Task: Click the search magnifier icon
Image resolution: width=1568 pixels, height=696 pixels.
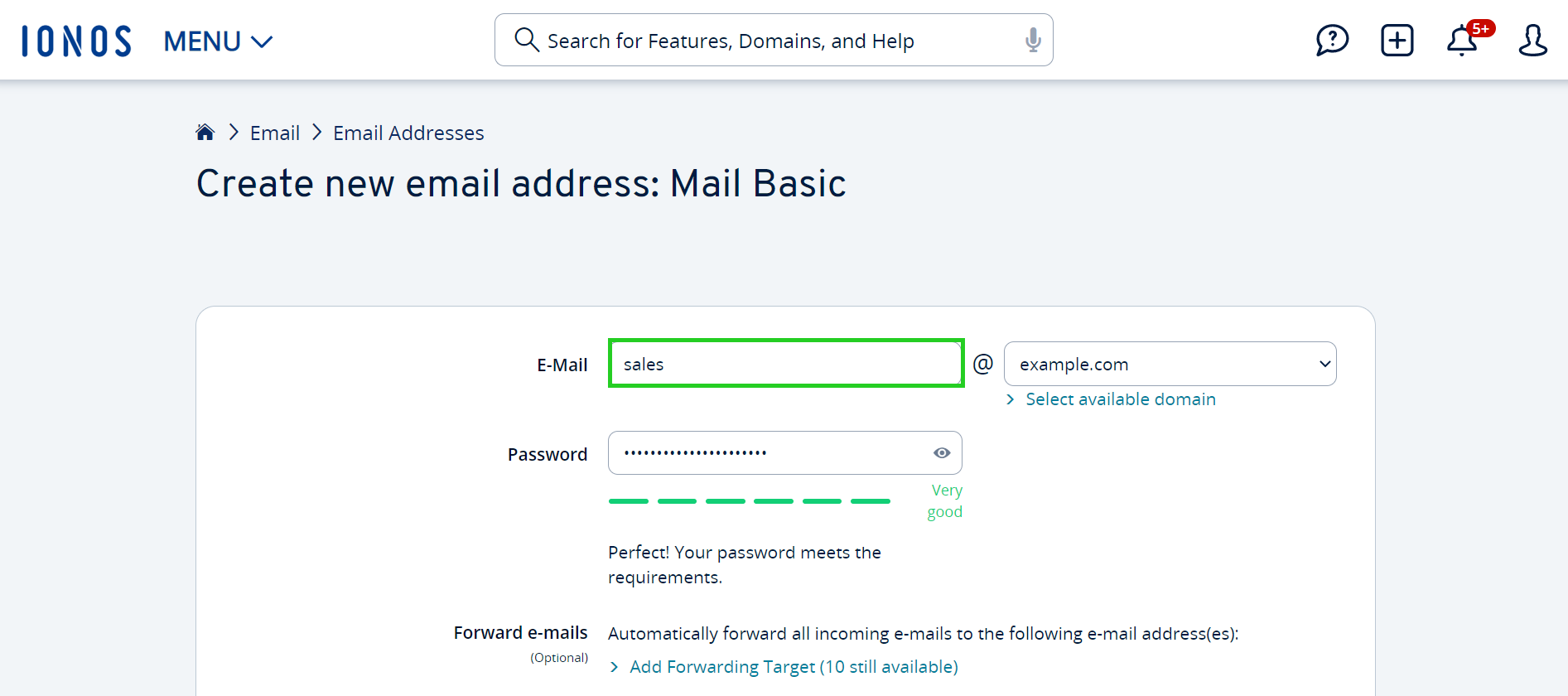Action: click(x=526, y=40)
